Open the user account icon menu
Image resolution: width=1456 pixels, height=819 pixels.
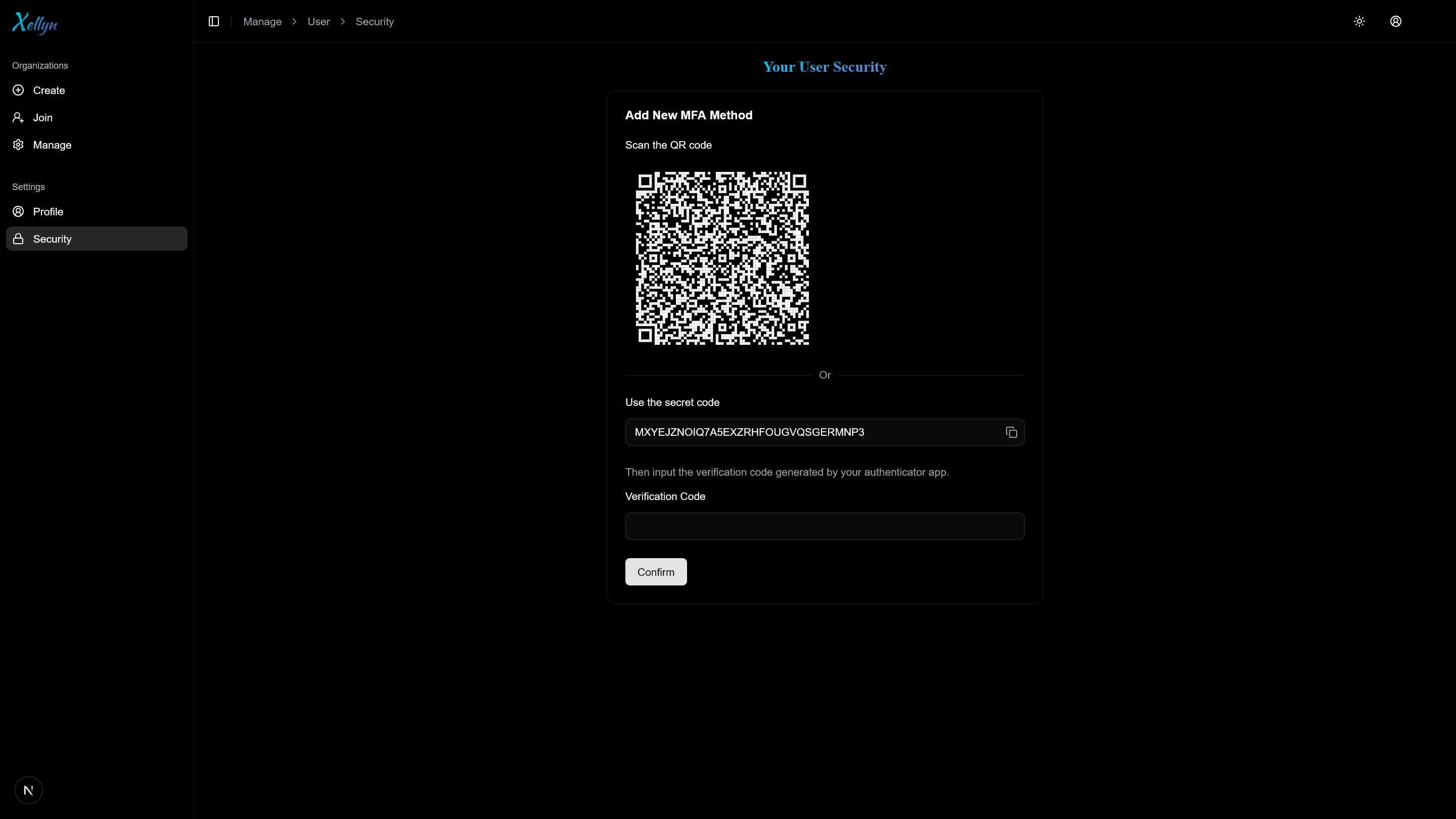pyautogui.click(x=1395, y=21)
